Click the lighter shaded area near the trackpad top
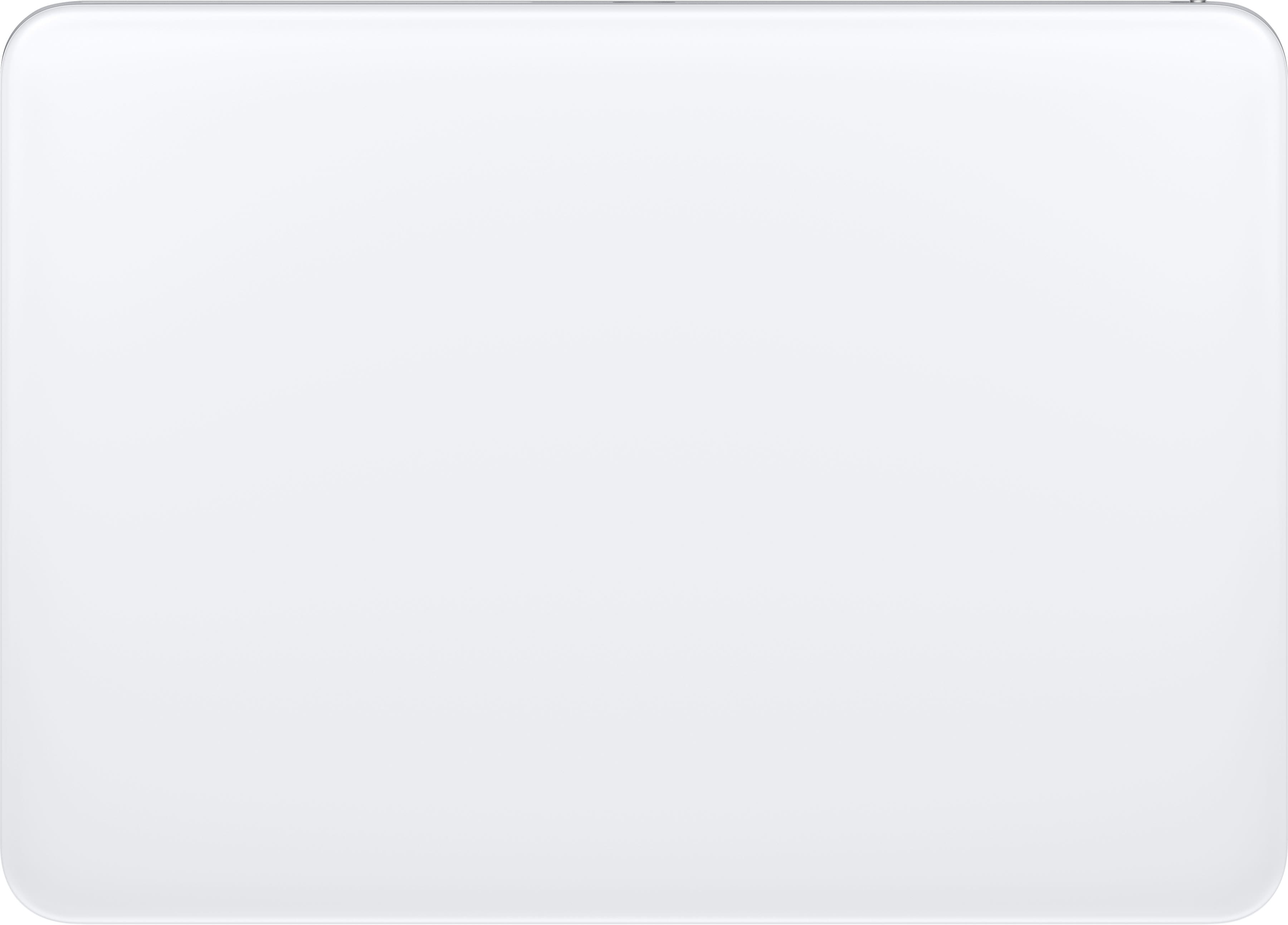The height and width of the screenshot is (925, 1288). pyautogui.click(x=644, y=68)
